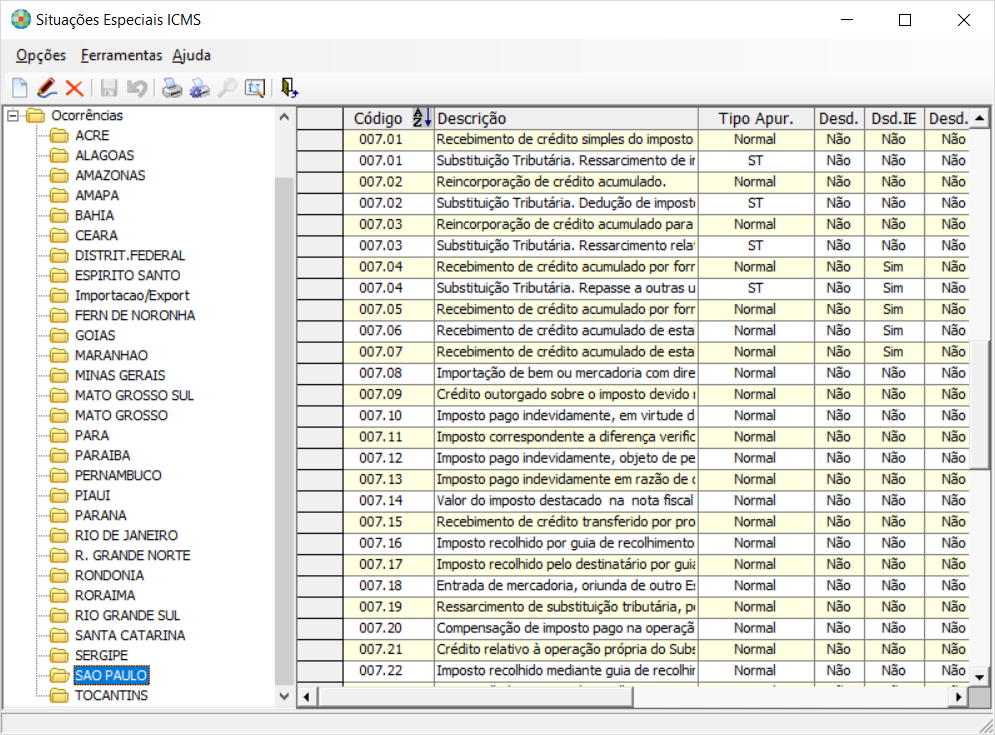Click the Tipo Apur. column header
This screenshot has width=995, height=735.
click(756, 118)
